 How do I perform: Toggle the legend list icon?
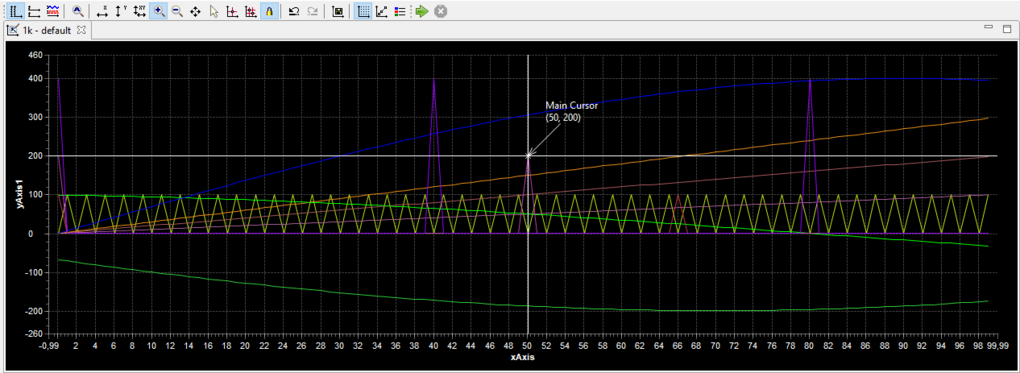pos(401,11)
